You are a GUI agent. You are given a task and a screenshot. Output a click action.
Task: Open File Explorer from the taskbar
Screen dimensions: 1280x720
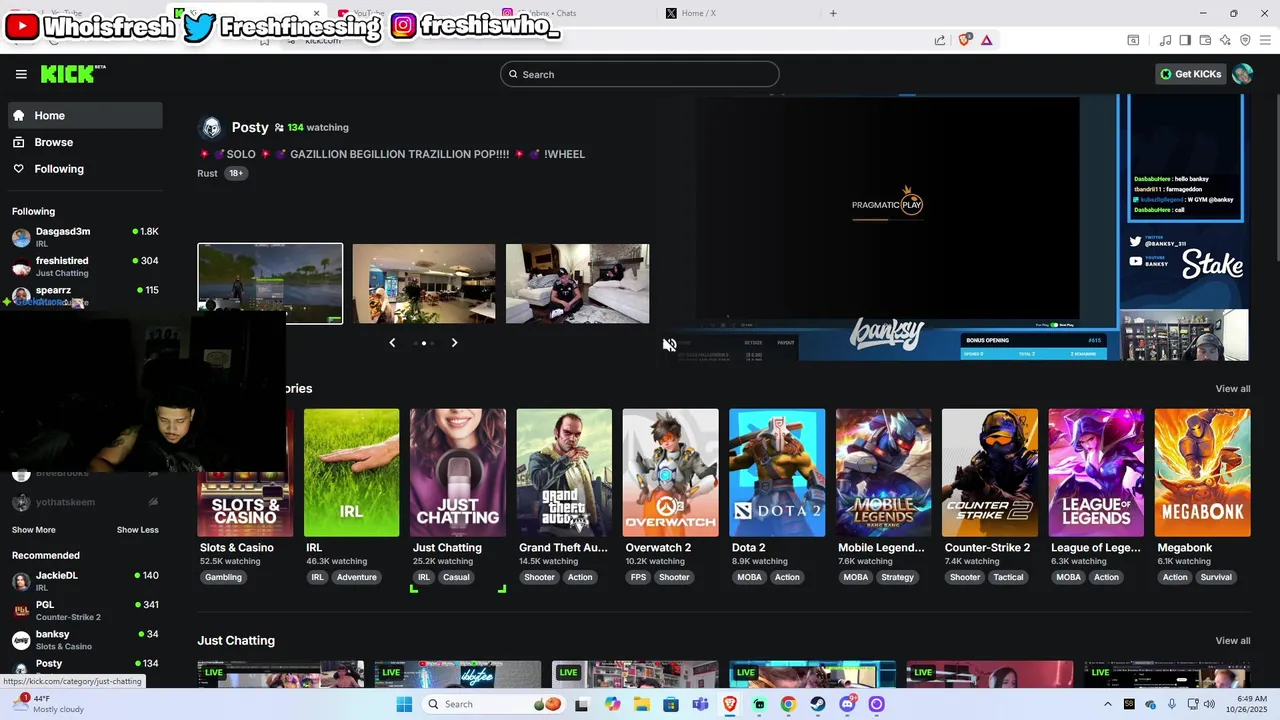pyautogui.click(x=642, y=704)
